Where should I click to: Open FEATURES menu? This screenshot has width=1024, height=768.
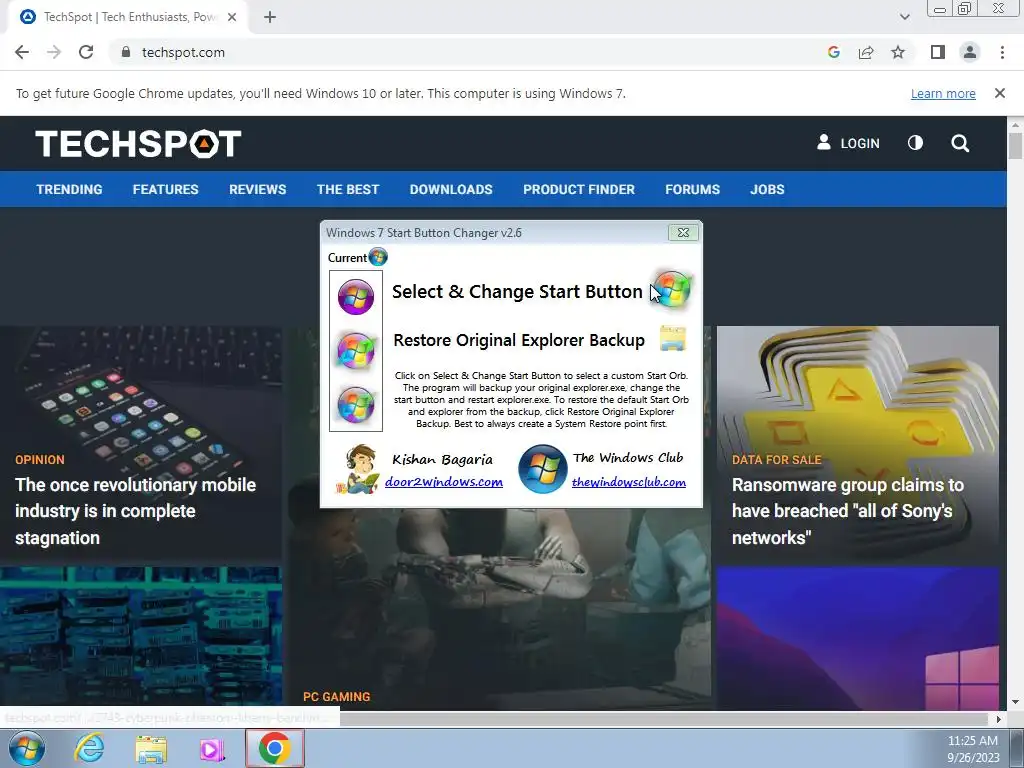click(x=165, y=189)
